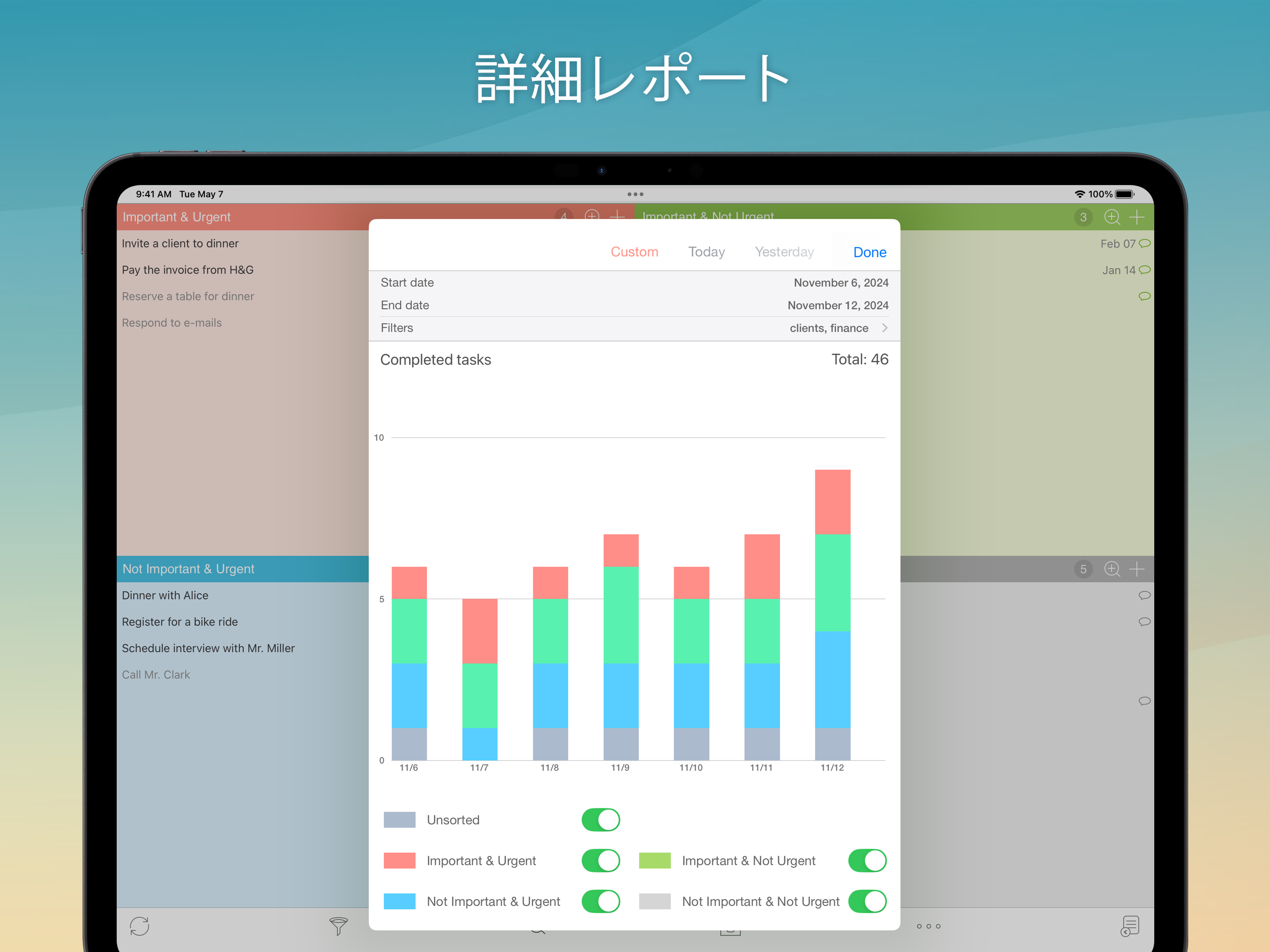Tap the sync refresh icon in bottom toolbar
This screenshot has height=952, width=1270.
click(x=139, y=926)
